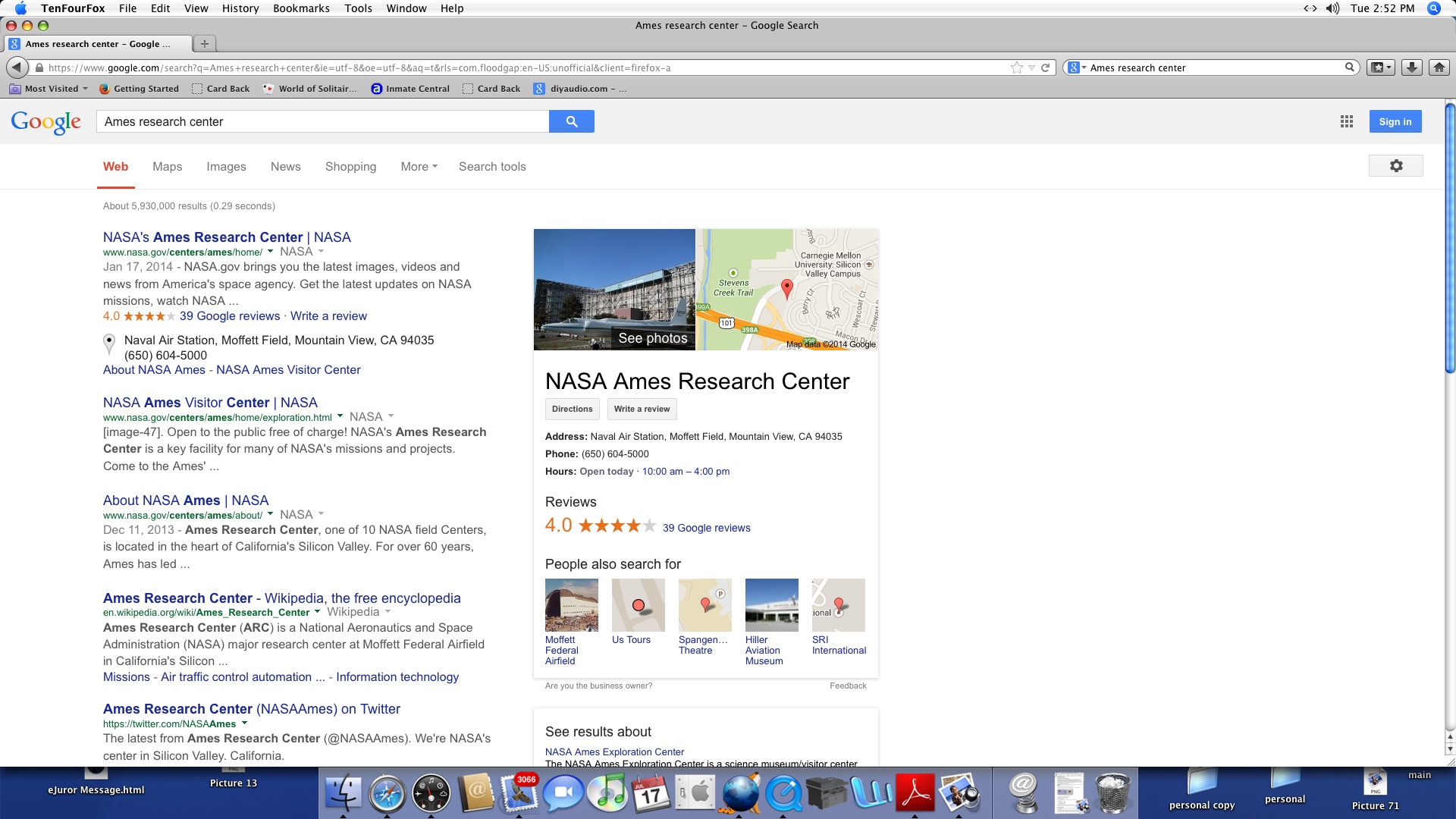Select the Shopping search tab
1456x819 pixels.
tap(350, 167)
